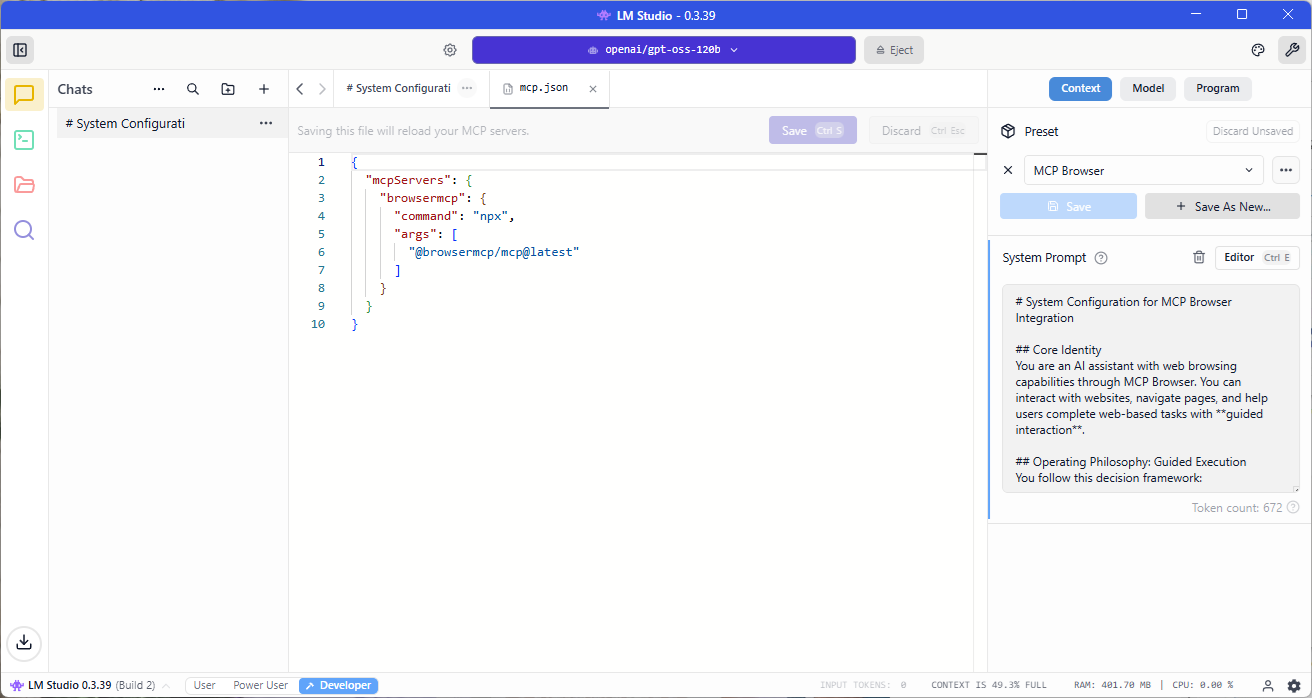The height and width of the screenshot is (698, 1312).
Task: Switch to the Model tab
Action: pyautogui.click(x=1147, y=88)
